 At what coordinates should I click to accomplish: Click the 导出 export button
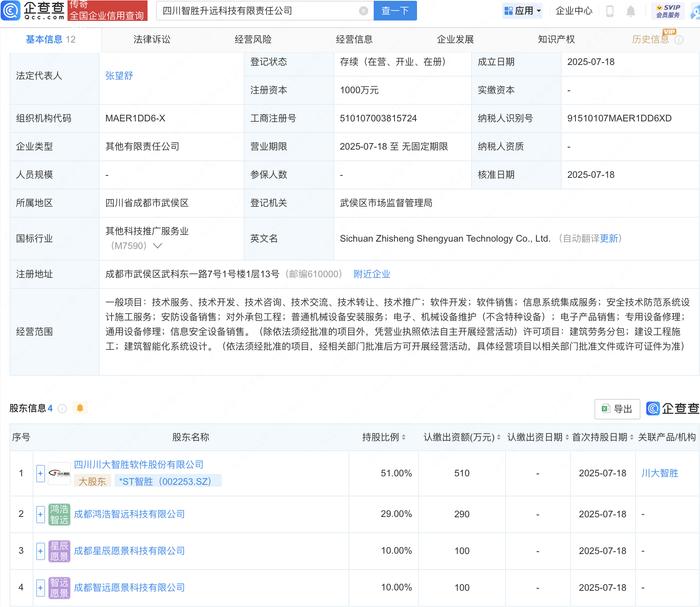(x=617, y=409)
